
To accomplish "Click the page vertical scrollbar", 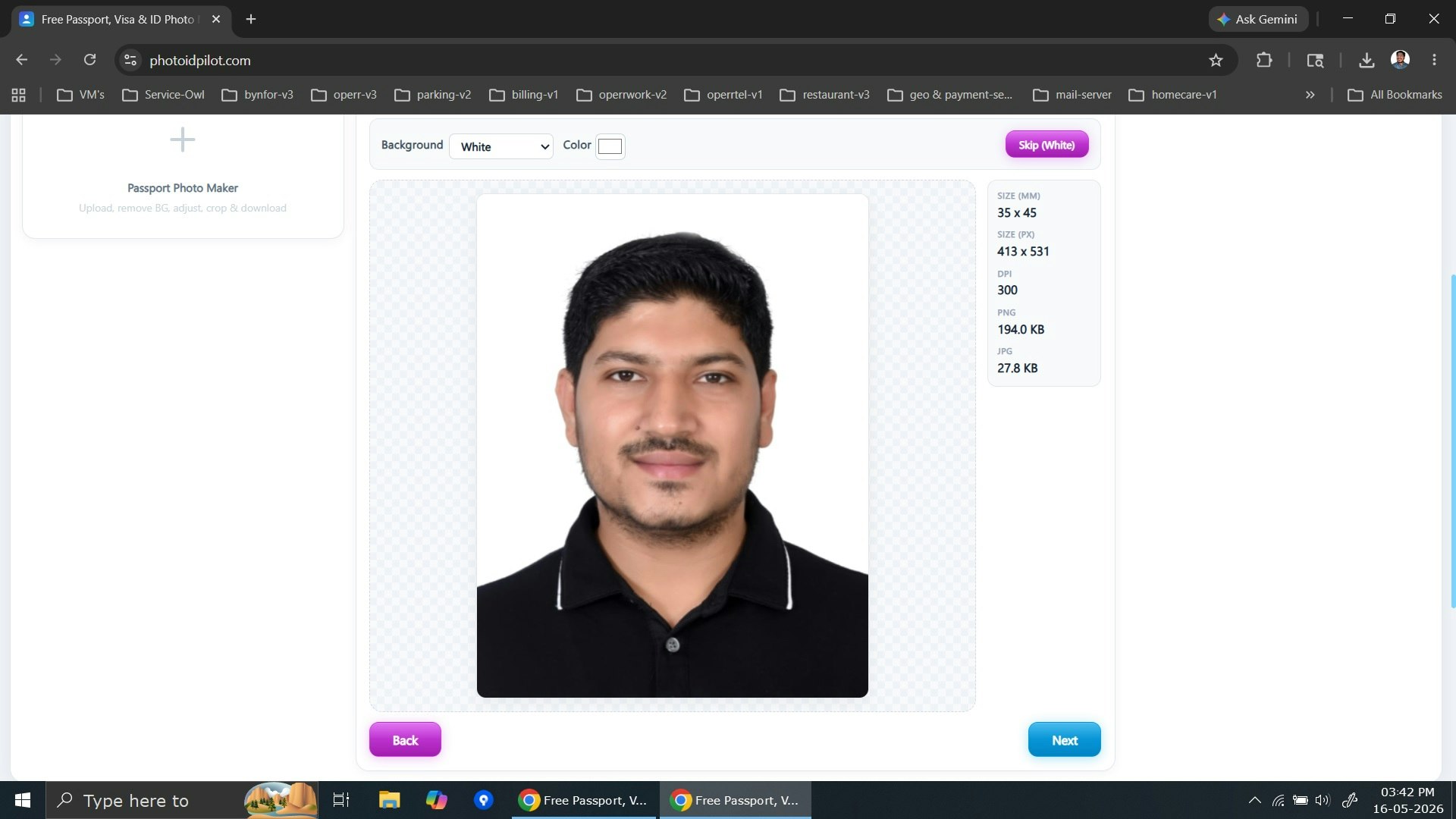I will [x=1452, y=440].
